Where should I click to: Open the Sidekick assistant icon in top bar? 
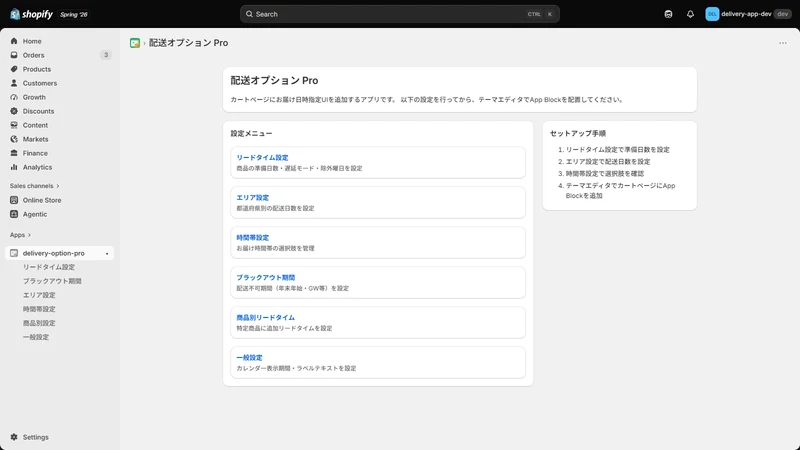[x=668, y=14]
